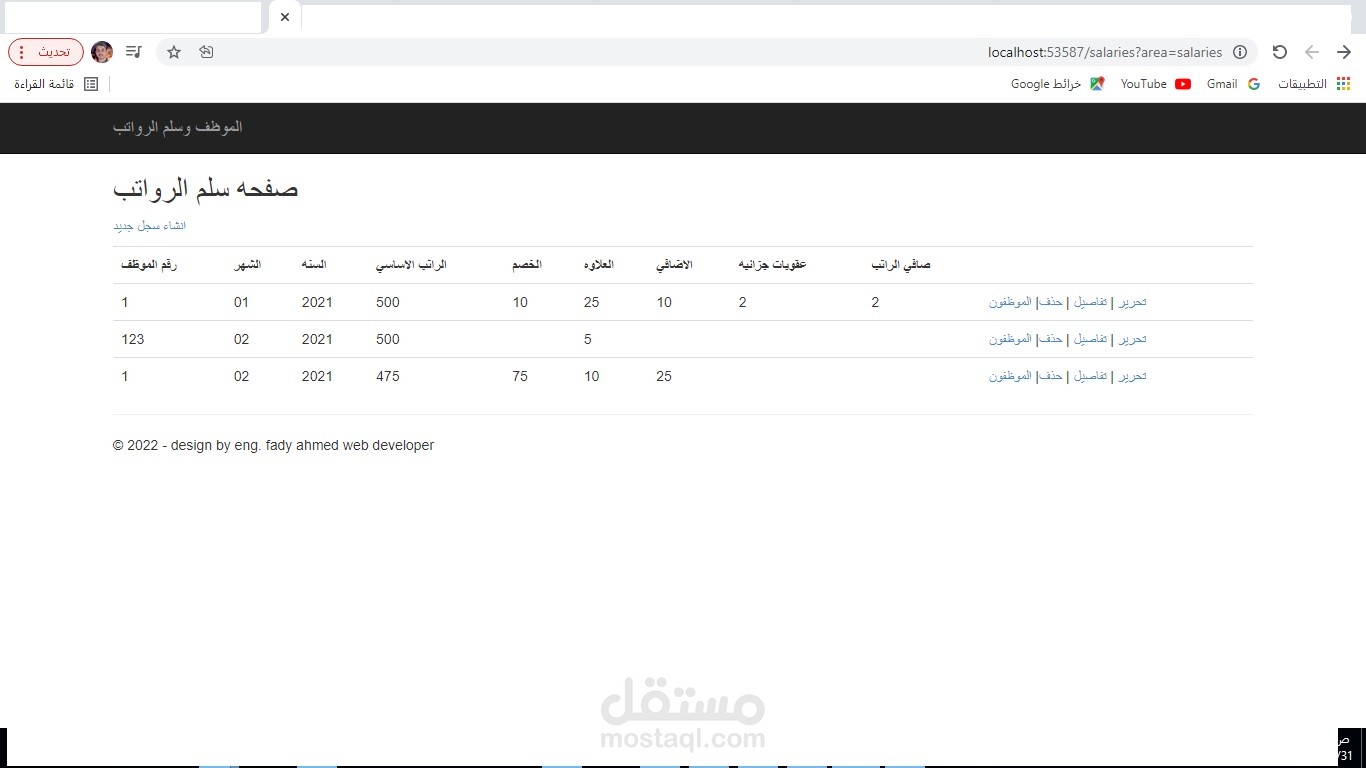Image resolution: width=1366 pixels, height=768 pixels.
Task: Click bonus value 25 in month 01 row
Action: click(x=591, y=302)
